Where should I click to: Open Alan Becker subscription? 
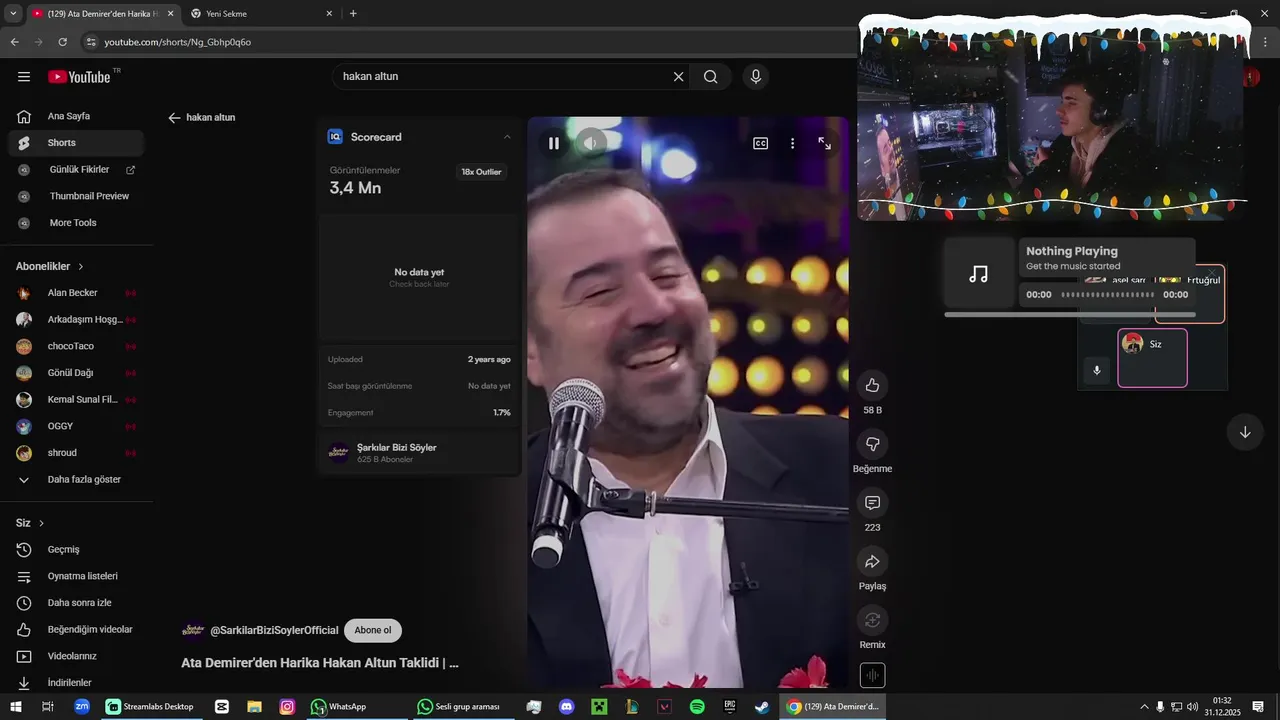[x=76, y=293]
